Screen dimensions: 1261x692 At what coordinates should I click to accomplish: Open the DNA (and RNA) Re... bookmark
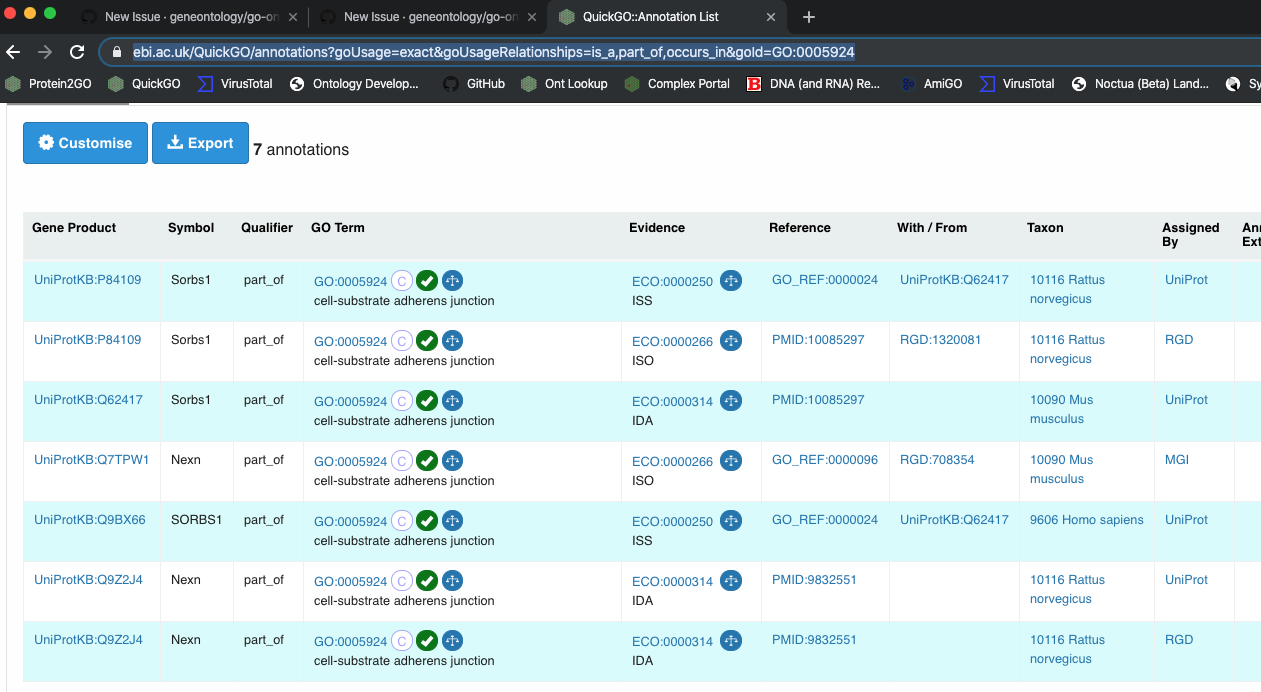(x=813, y=84)
